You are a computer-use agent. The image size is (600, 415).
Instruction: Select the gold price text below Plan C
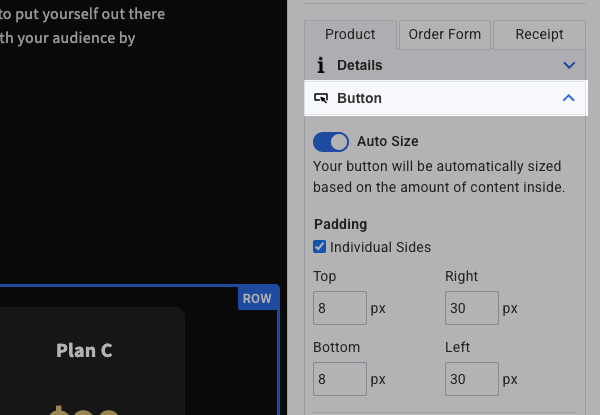pyautogui.click(x=84, y=409)
